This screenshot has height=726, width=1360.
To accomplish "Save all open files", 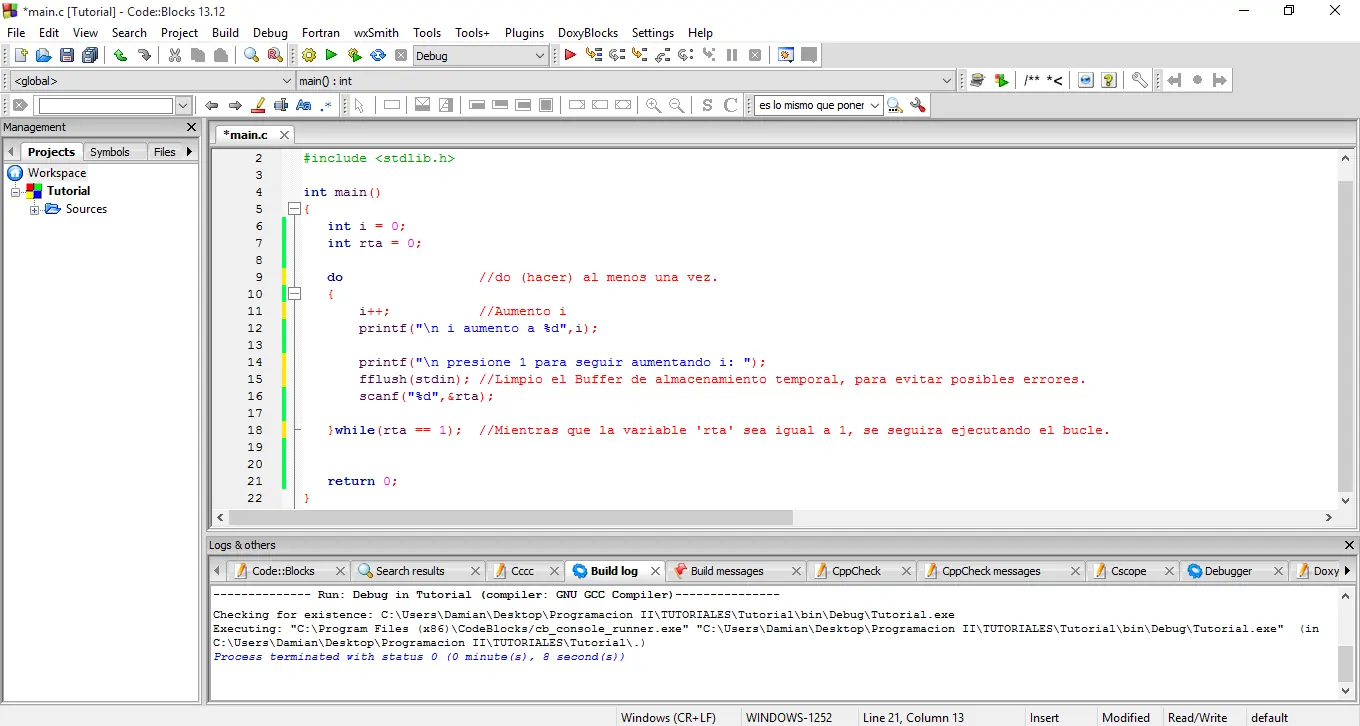I will [89, 55].
